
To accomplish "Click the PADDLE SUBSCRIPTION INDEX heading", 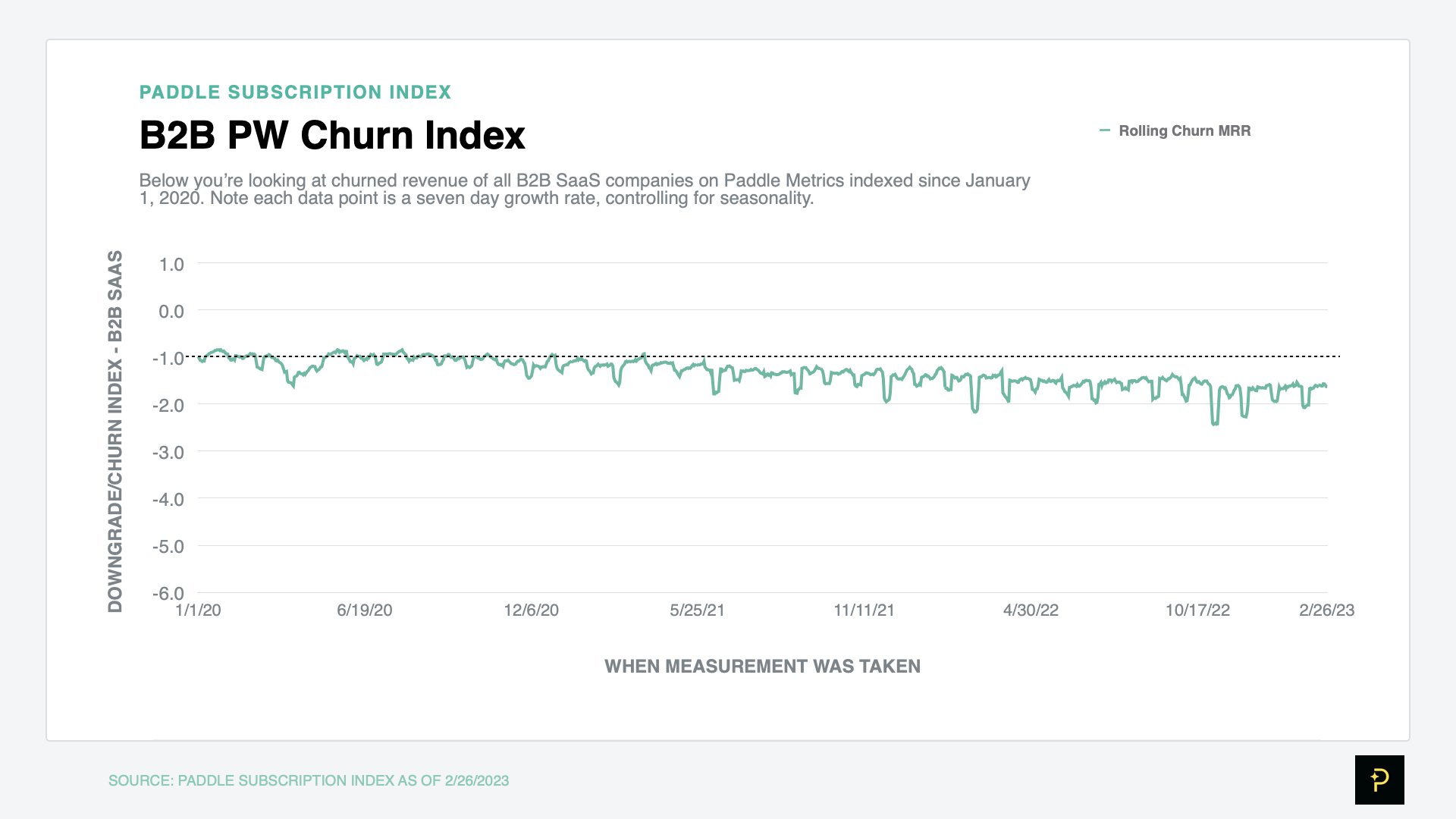I will tap(295, 92).
